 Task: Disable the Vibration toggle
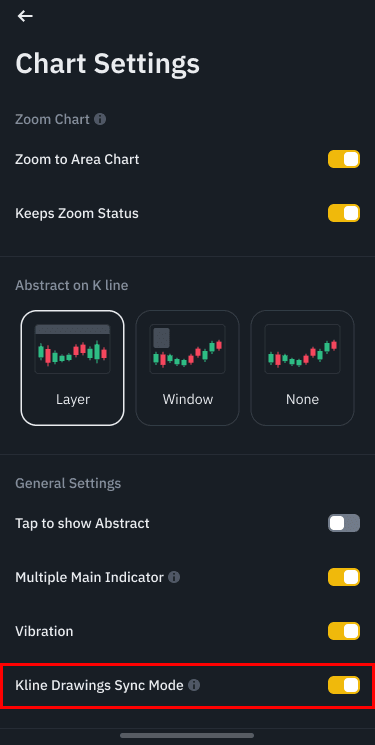tap(344, 631)
